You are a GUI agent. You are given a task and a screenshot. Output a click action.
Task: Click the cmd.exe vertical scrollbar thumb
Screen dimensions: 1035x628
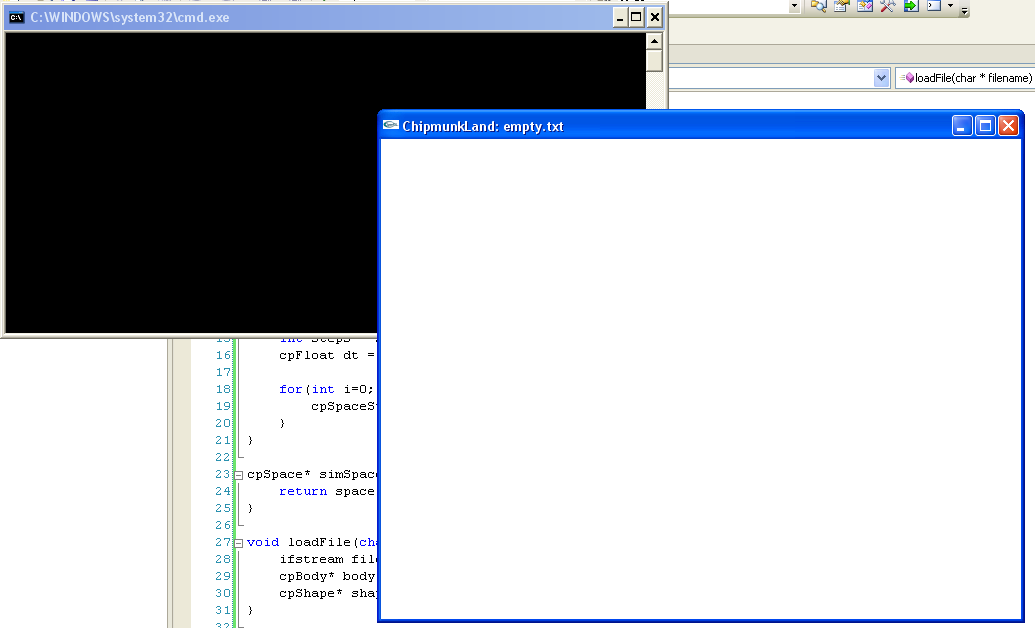pyautogui.click(x=654, y=61)
